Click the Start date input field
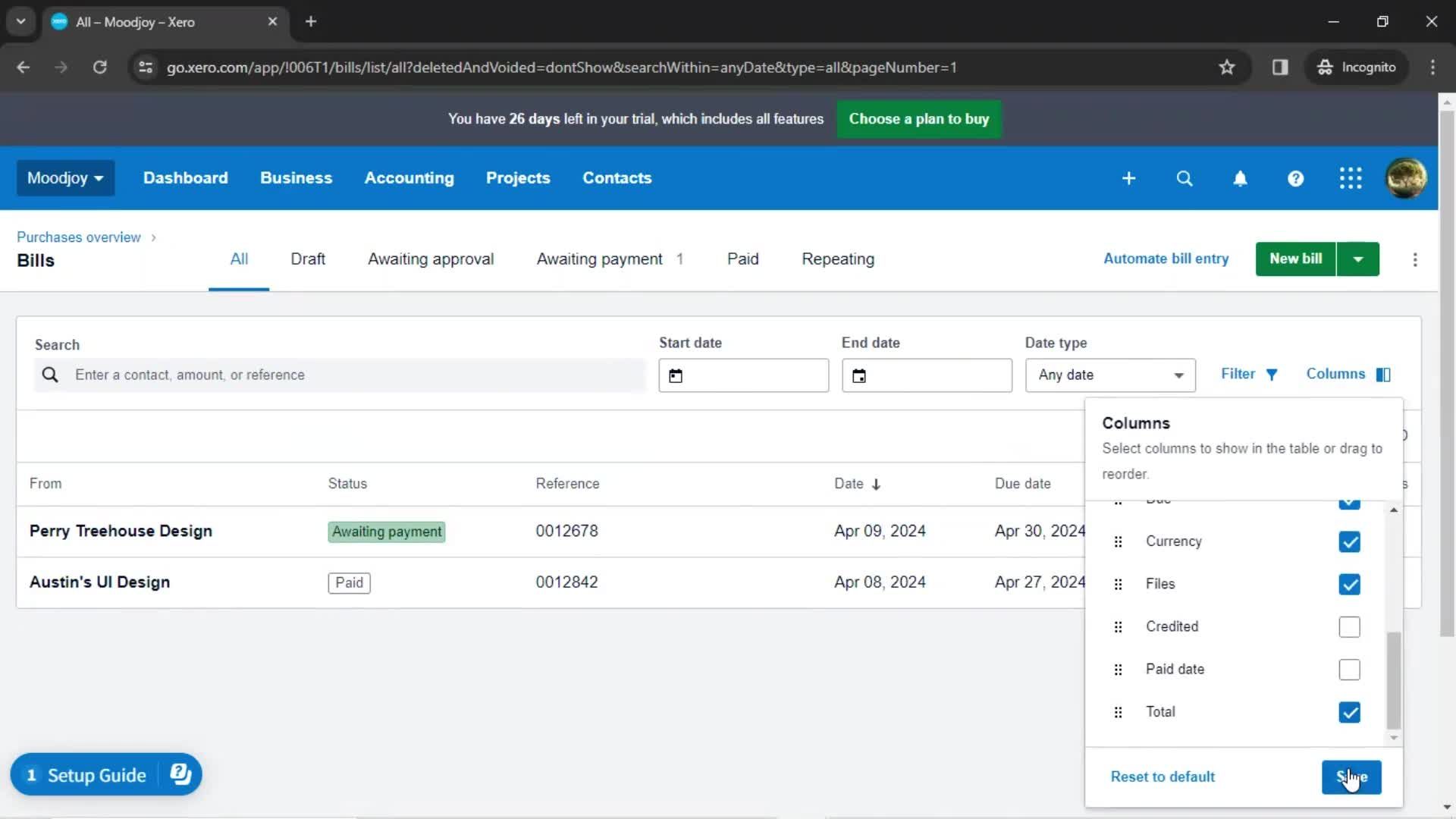The height and width of the screenshot is (819, 1456). pyautogui.click(x=743, y=375)
